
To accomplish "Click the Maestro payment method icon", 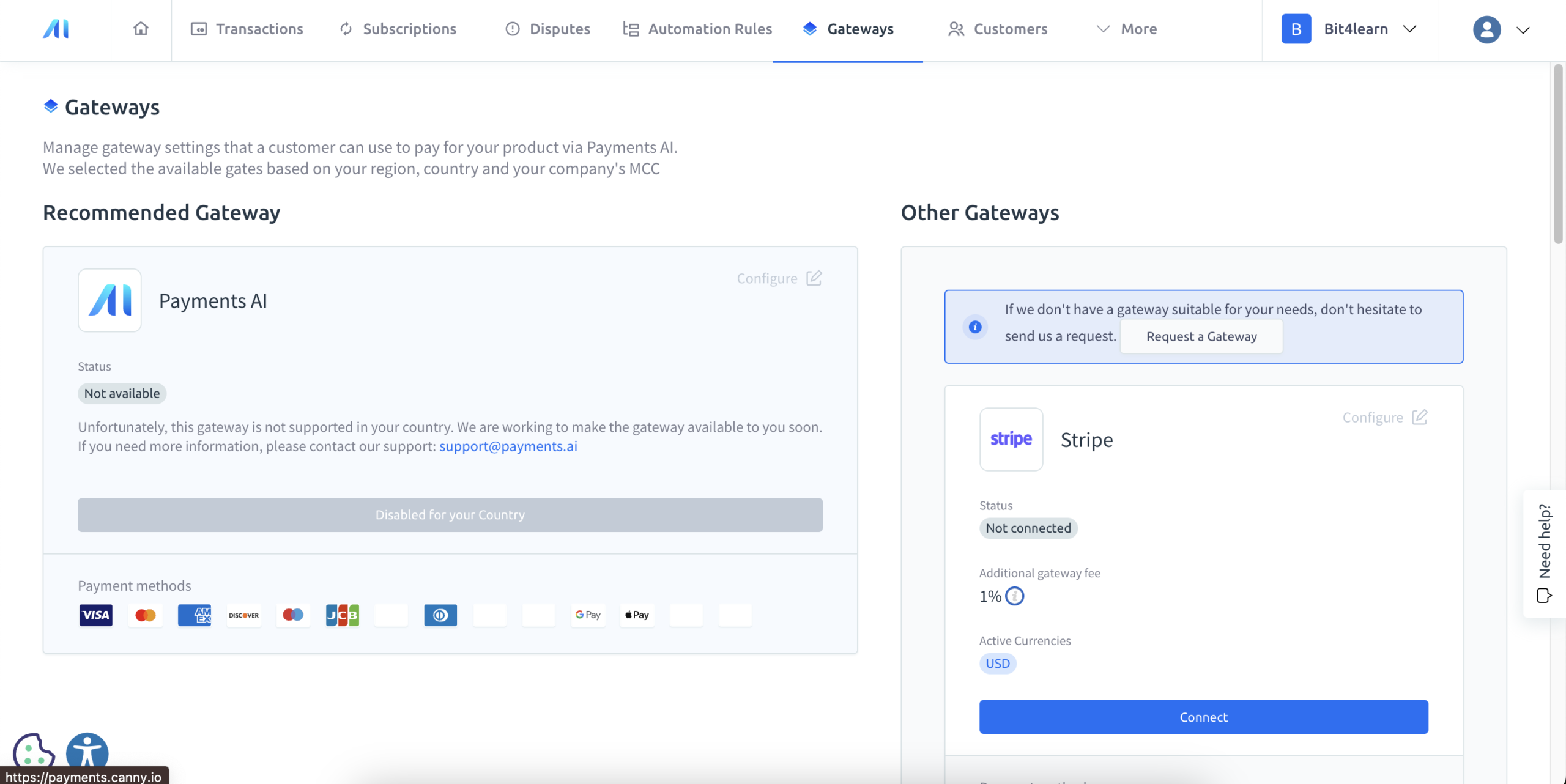I will click(293, 615).
